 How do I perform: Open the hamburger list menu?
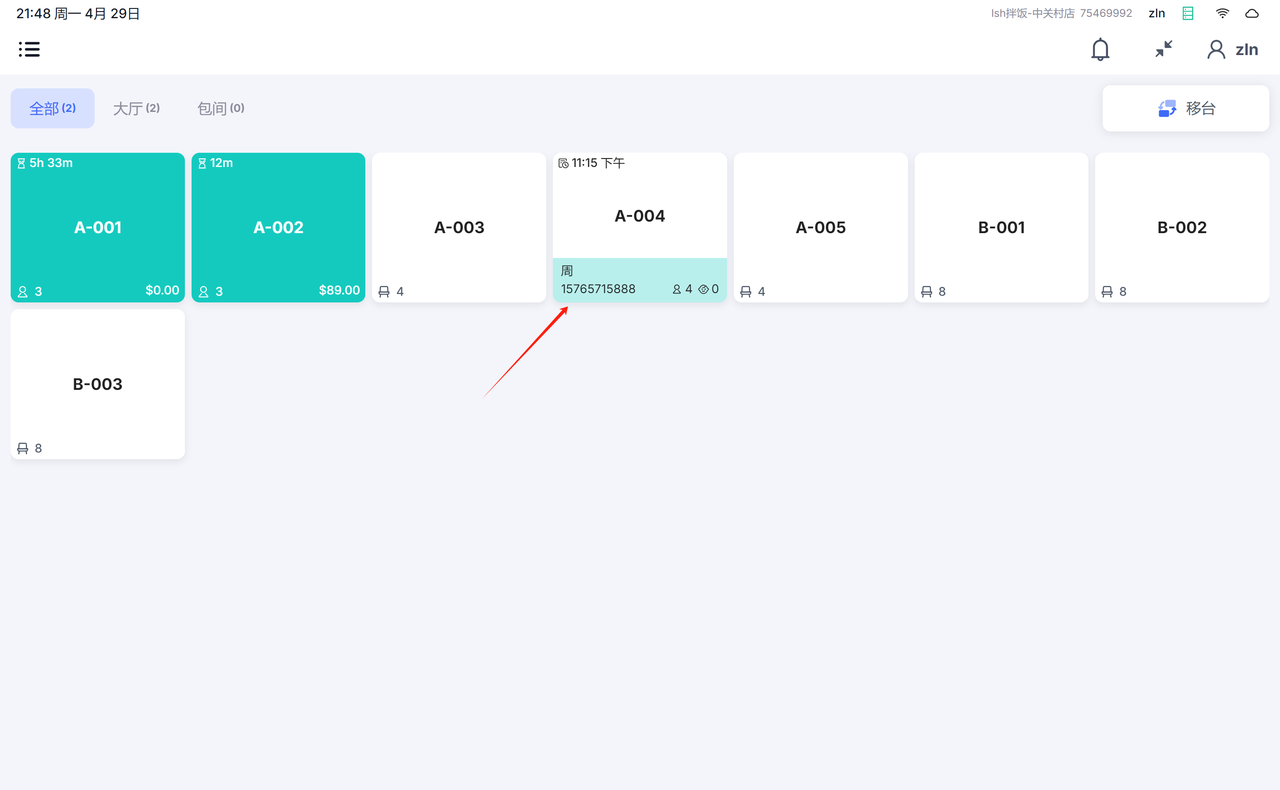click(29, 49)
